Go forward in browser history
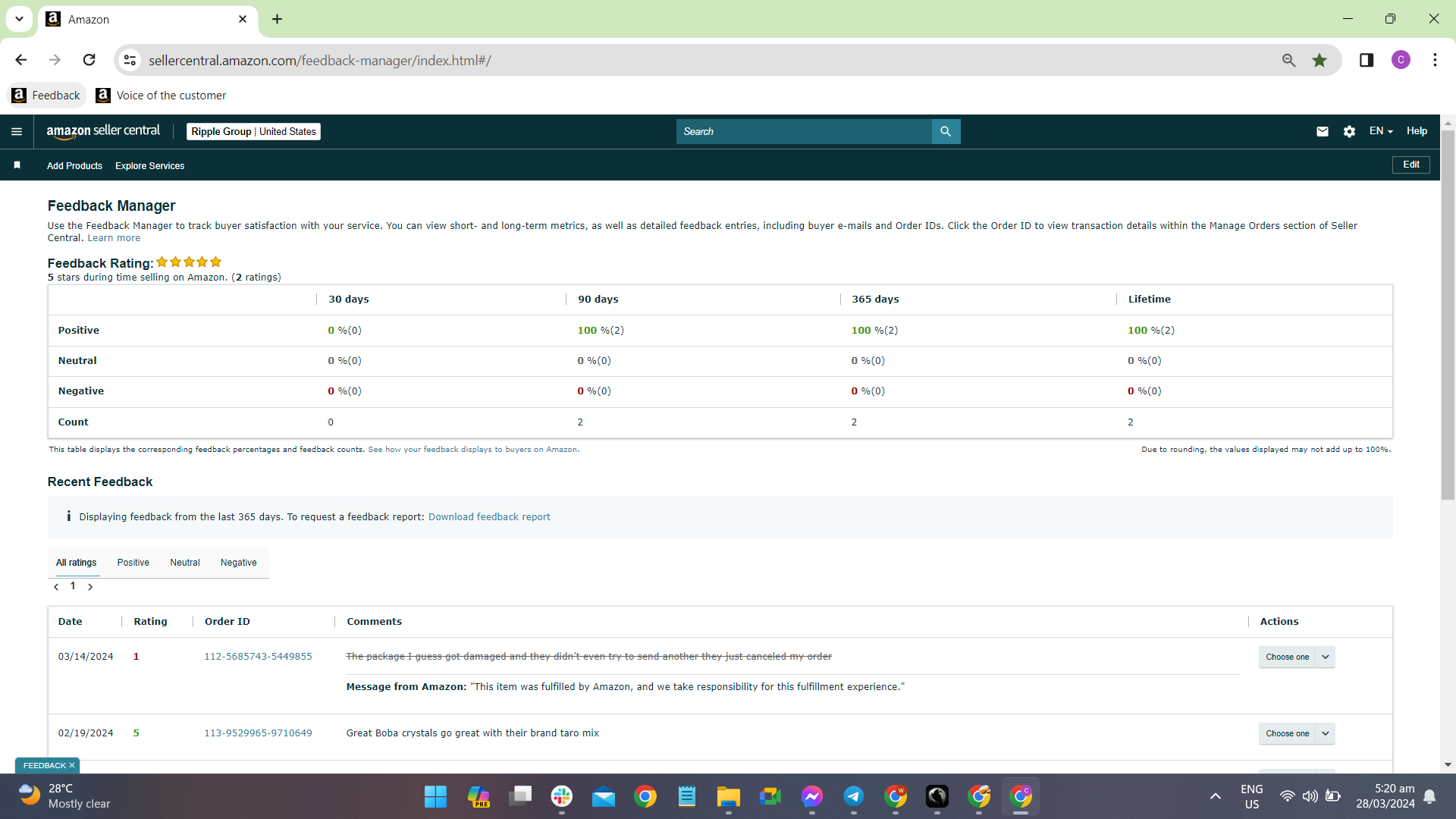 55,60
